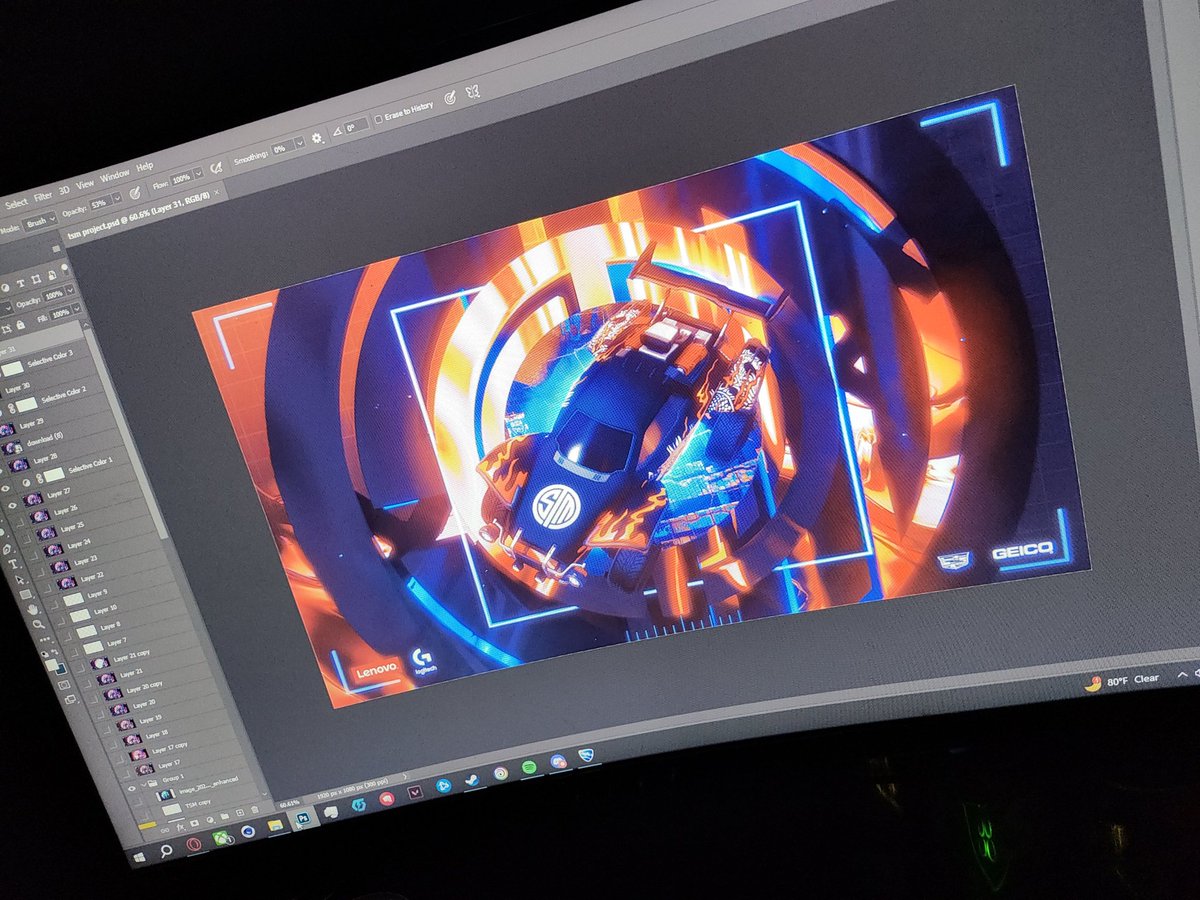Image resolution: width=1200 pixels, height=900 pixels.
Task: Add a layer mask icon
Action: [x=194, y=823]
